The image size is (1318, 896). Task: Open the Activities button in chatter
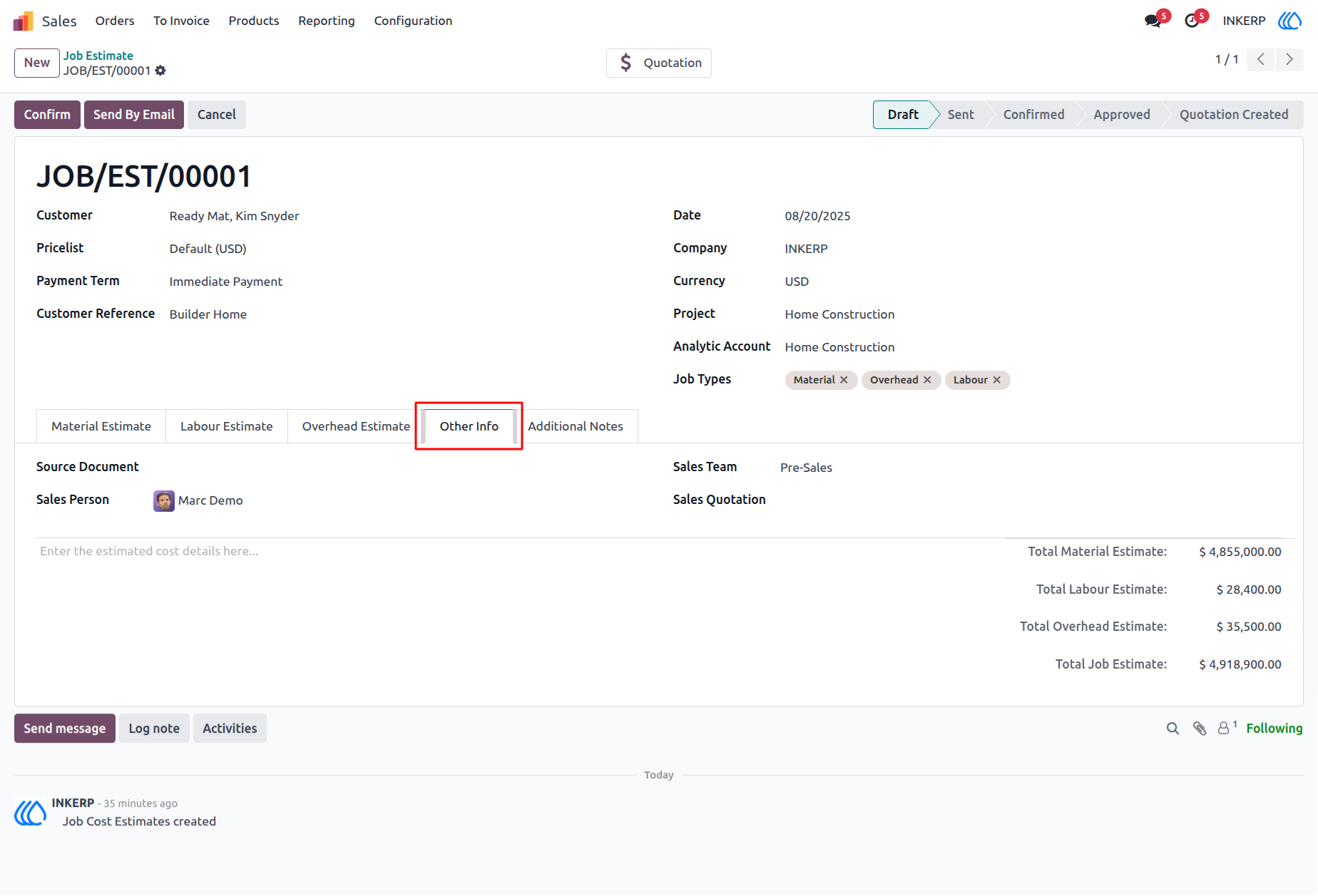coord(230,728)
